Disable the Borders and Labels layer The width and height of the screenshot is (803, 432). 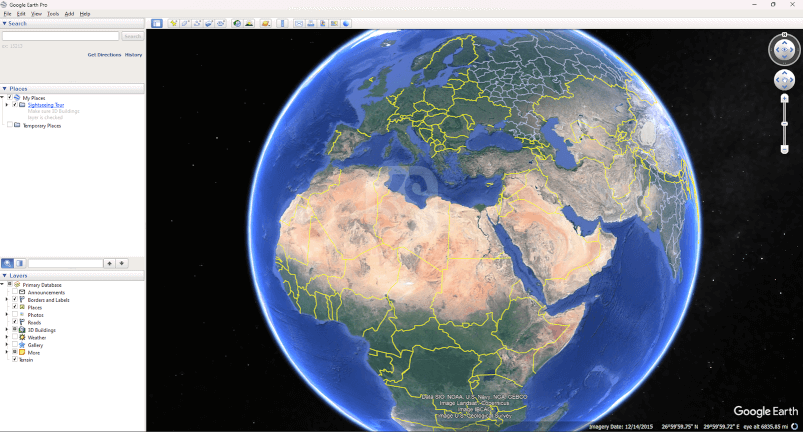point(15,299)
